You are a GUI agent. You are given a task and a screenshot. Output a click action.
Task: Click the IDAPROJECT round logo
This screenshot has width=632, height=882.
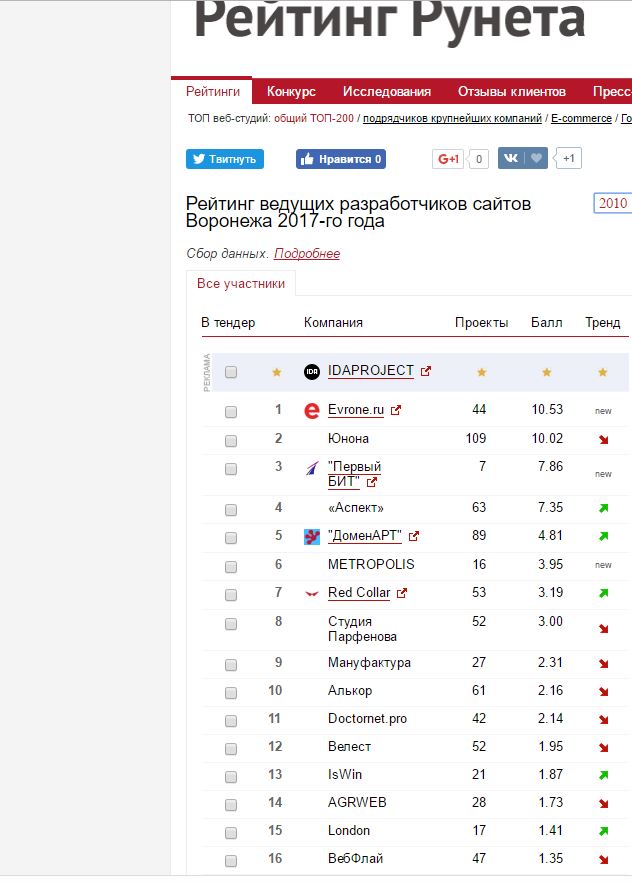click(x=312, y=371)
